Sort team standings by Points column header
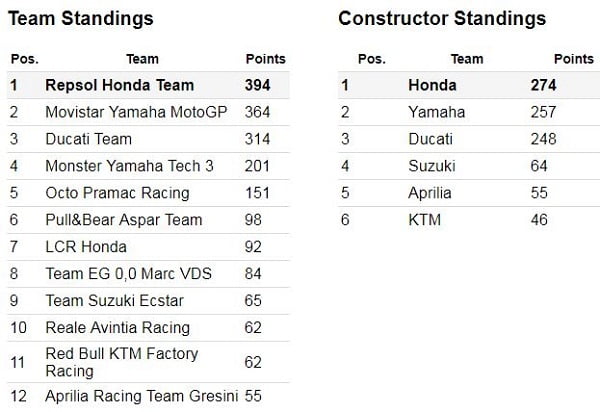This screenshot has height=412, width=600. click(264, 59)
